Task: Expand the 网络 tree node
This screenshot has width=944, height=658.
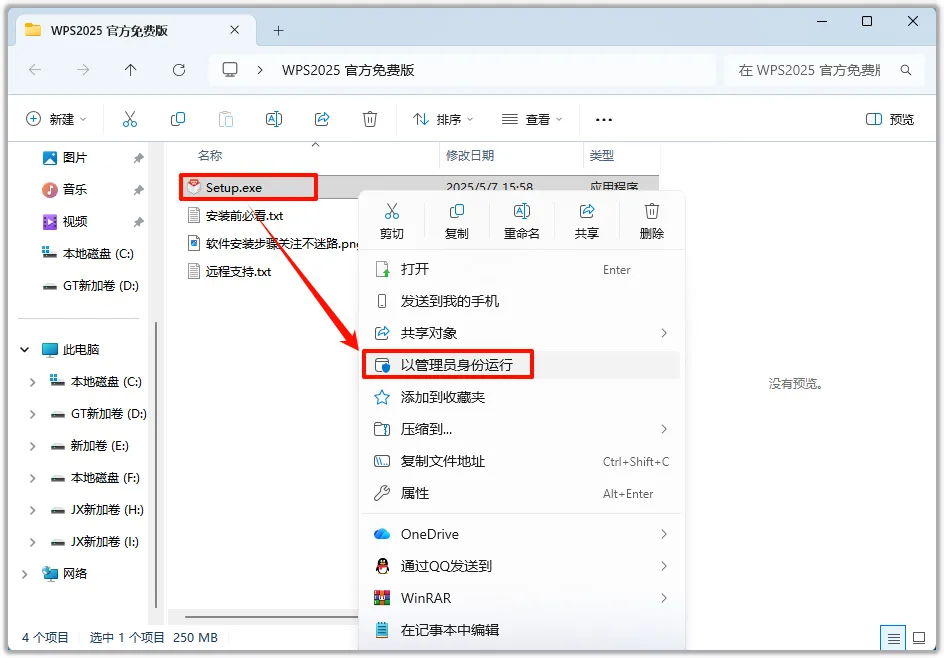Action: click(25, 574)
